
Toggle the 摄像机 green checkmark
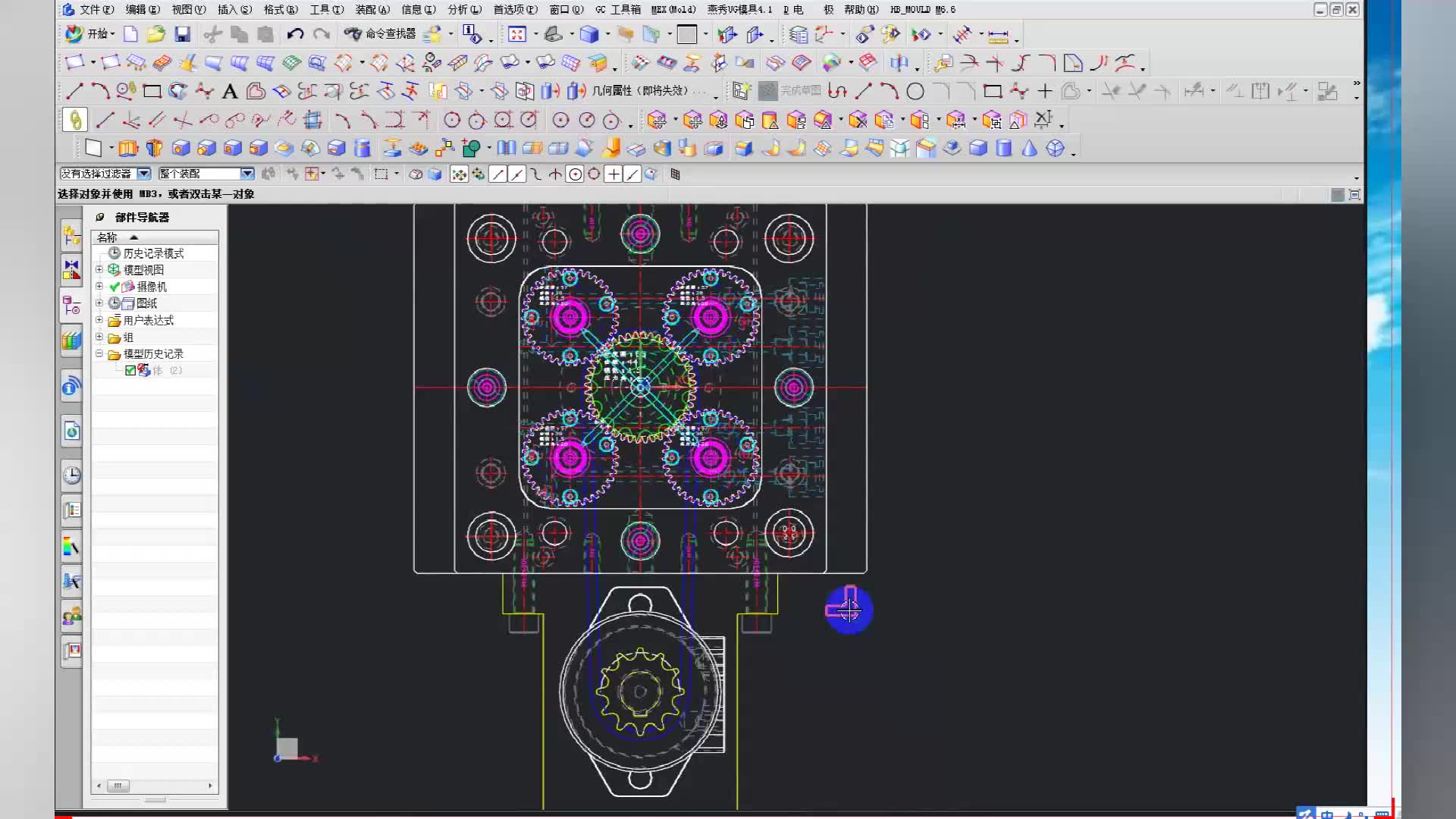tap(115, 287)
